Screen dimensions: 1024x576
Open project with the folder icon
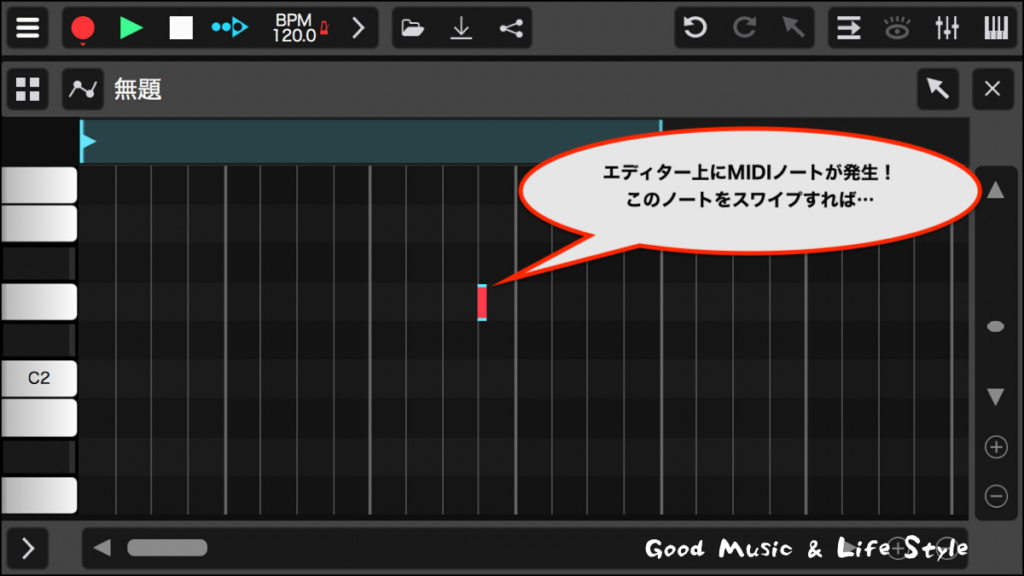[412, 28]
